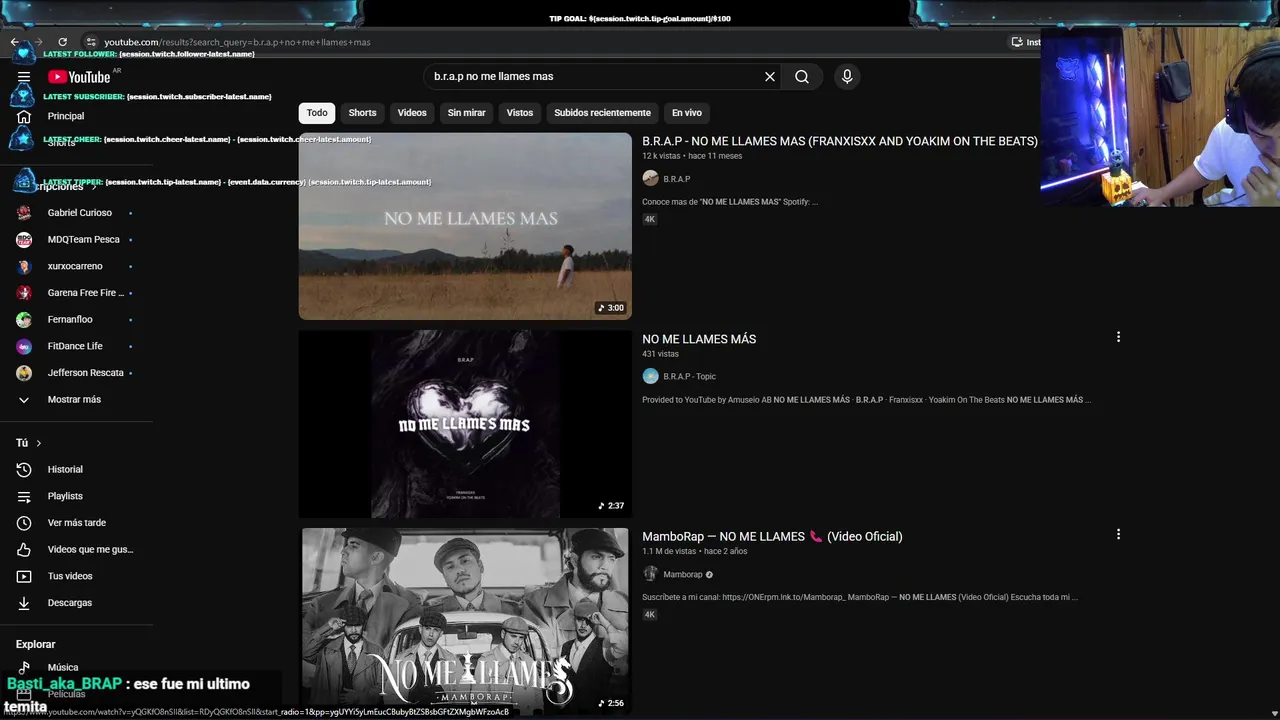Viewport: 1280px width, 720px height.
Task: Open the YouTube hamburger guide menu
Action: [24, 77]
